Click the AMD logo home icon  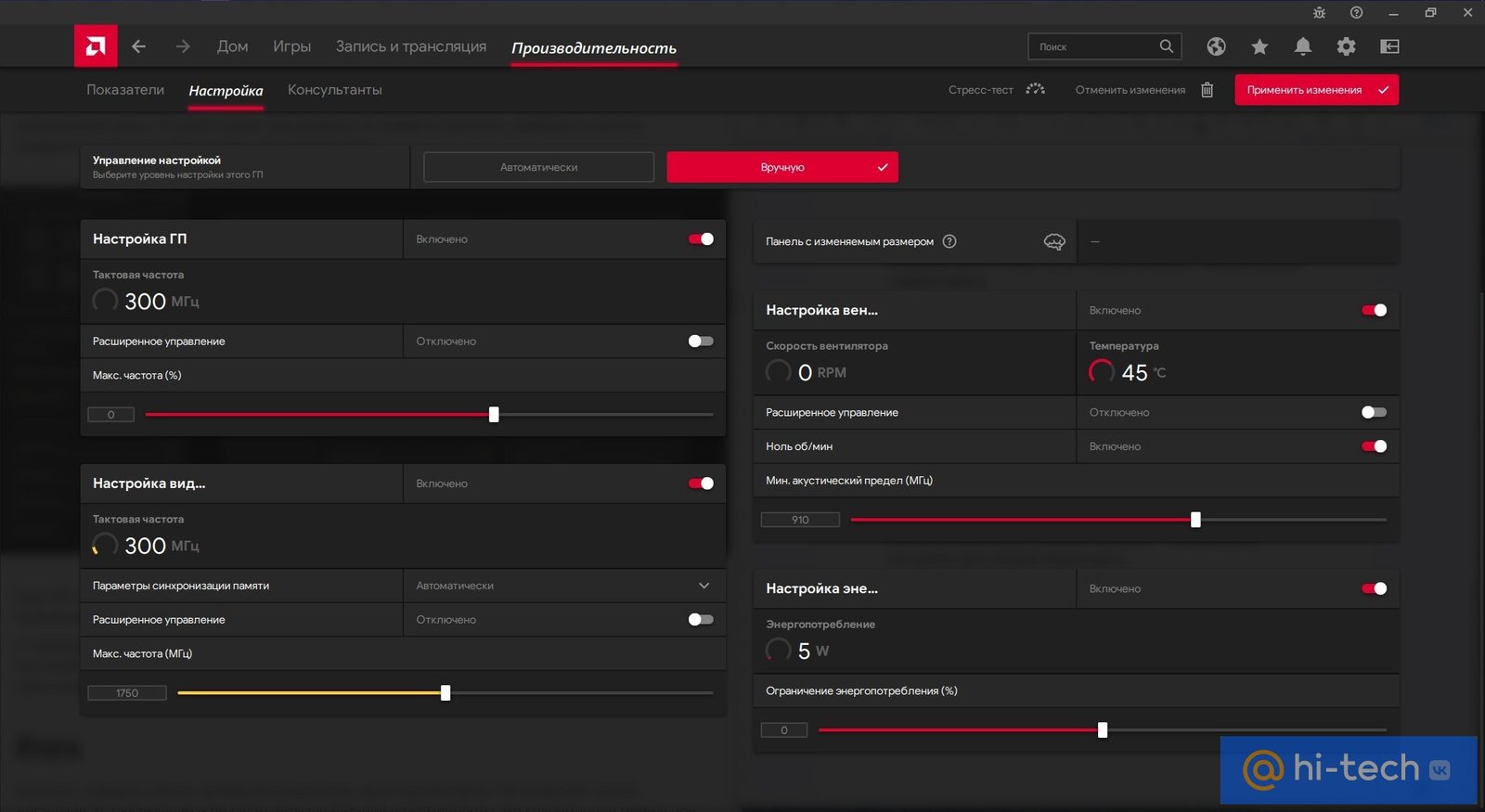point(96,45)
